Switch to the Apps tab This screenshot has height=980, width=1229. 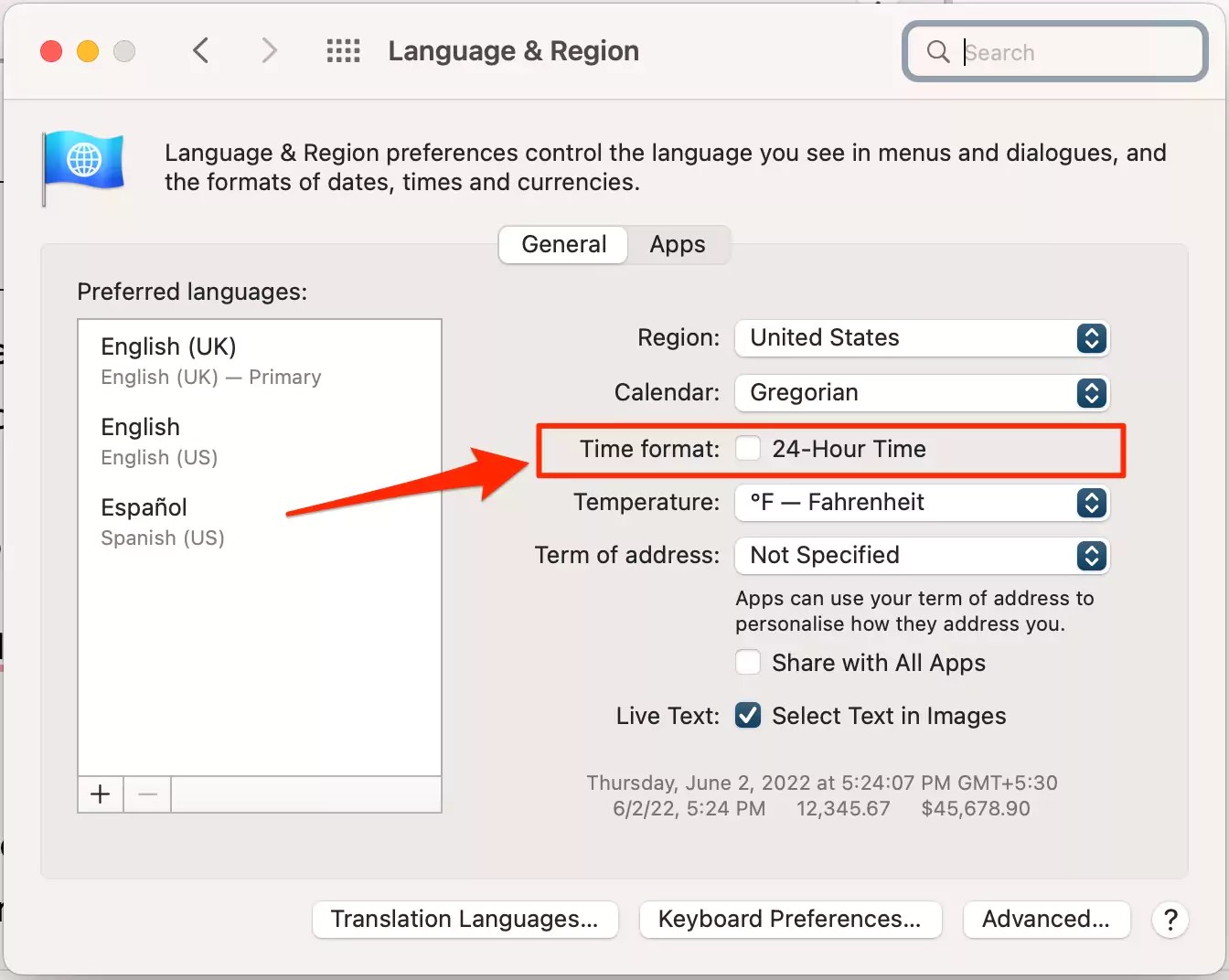click(678, 245)
